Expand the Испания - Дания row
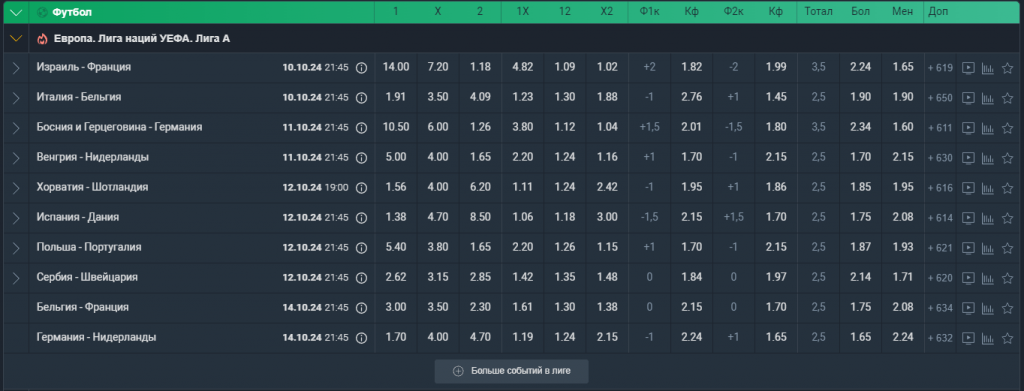Viewport: 1024px width, 391px height. tap(16, 217)
